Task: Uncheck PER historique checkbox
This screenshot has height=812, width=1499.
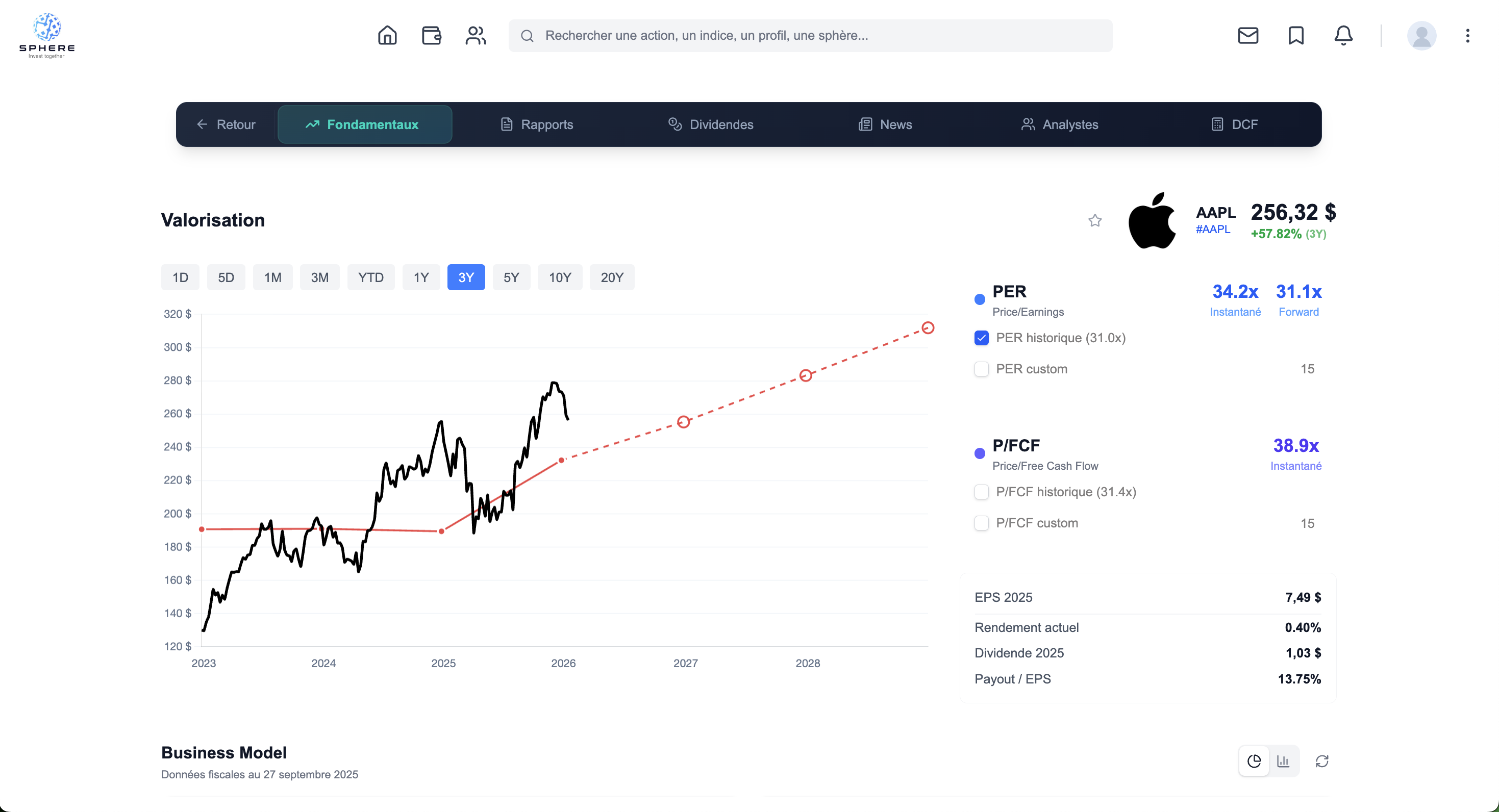Action: coord(981,338)
